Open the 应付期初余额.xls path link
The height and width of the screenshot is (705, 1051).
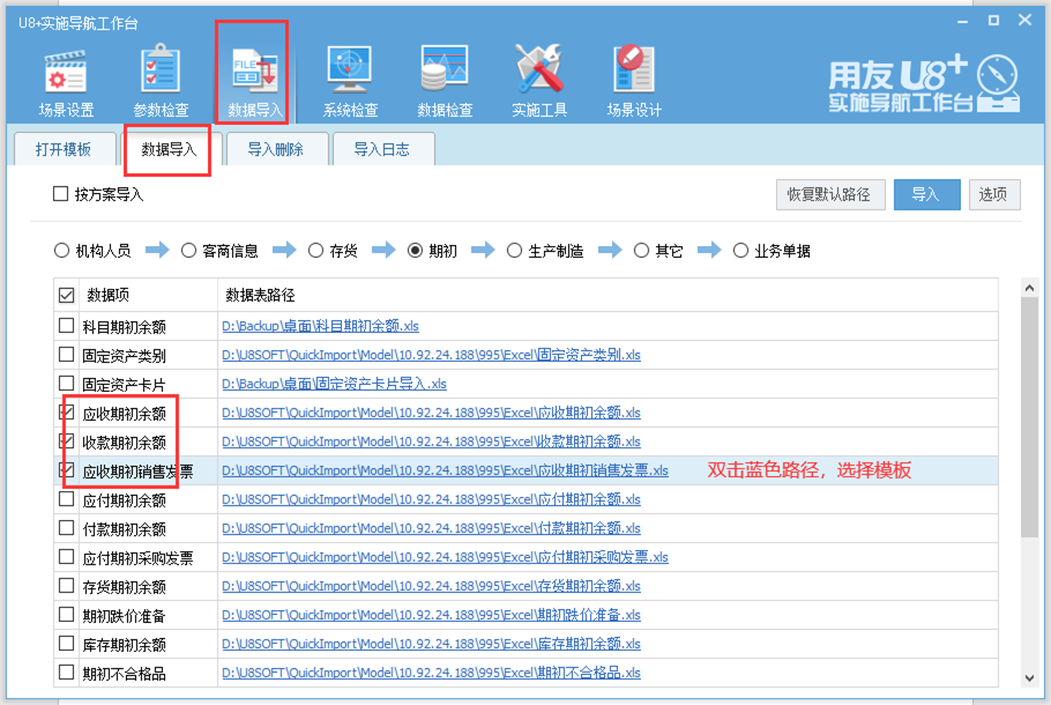point(431,499)
